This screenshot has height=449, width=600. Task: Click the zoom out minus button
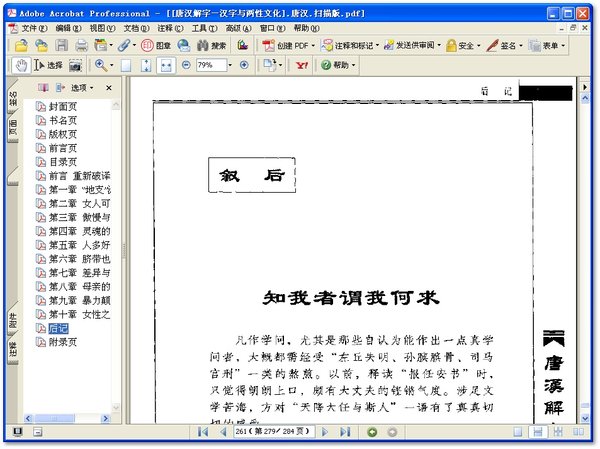coord(186,65)
